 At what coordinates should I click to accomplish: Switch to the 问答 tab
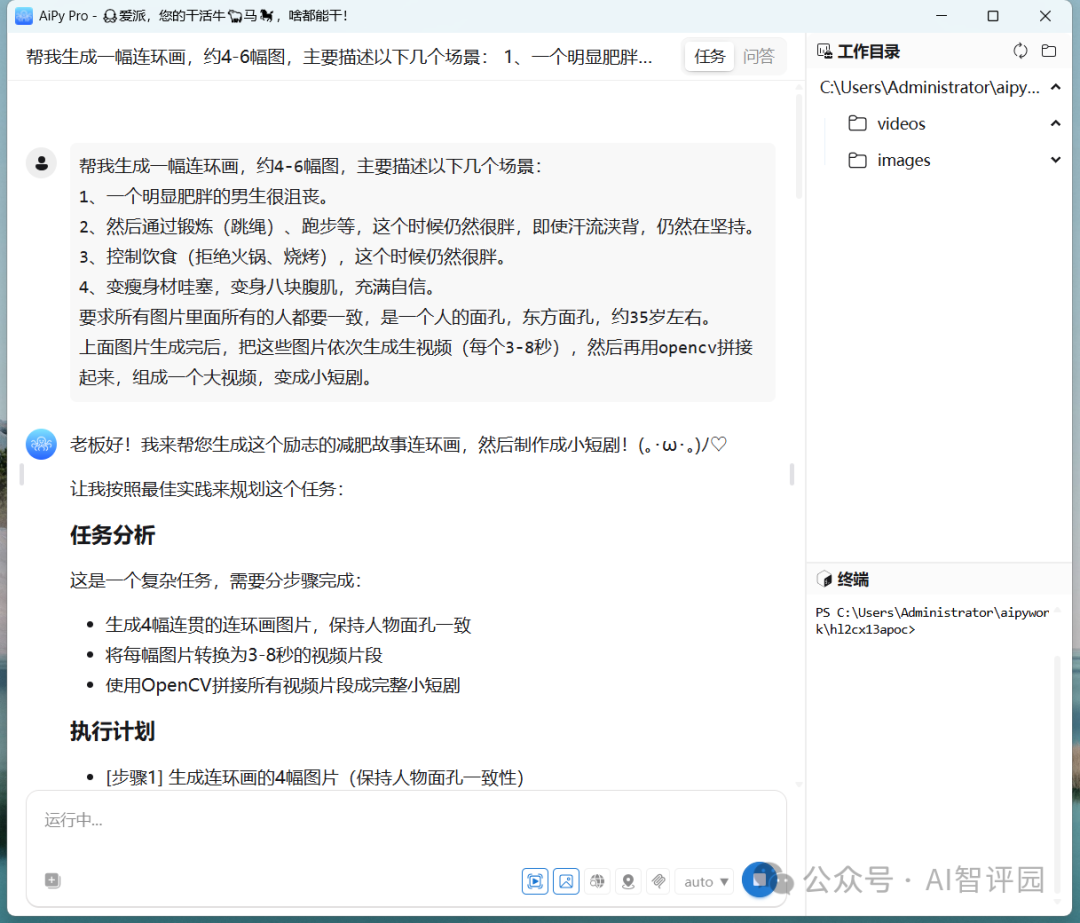coord(760,56)
